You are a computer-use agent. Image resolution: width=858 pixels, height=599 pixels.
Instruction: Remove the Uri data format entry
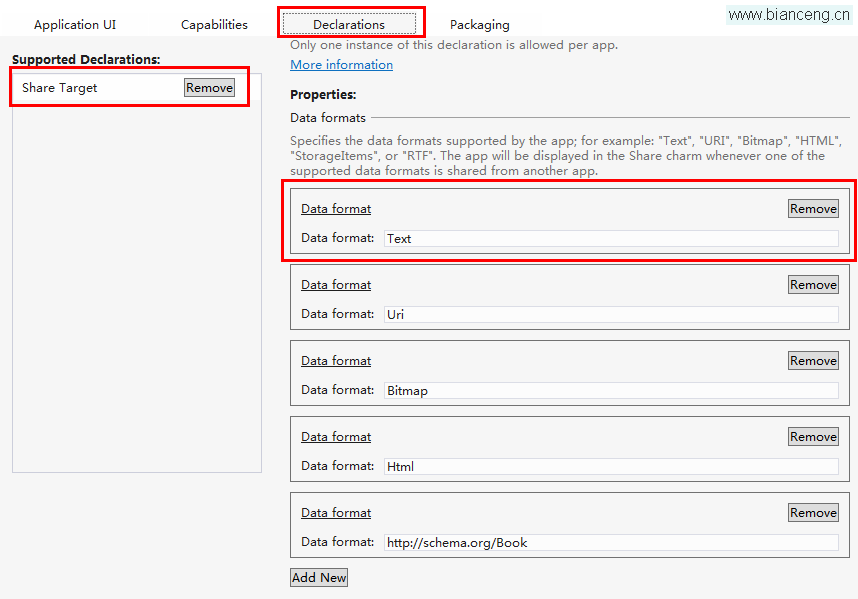[813, 284]
